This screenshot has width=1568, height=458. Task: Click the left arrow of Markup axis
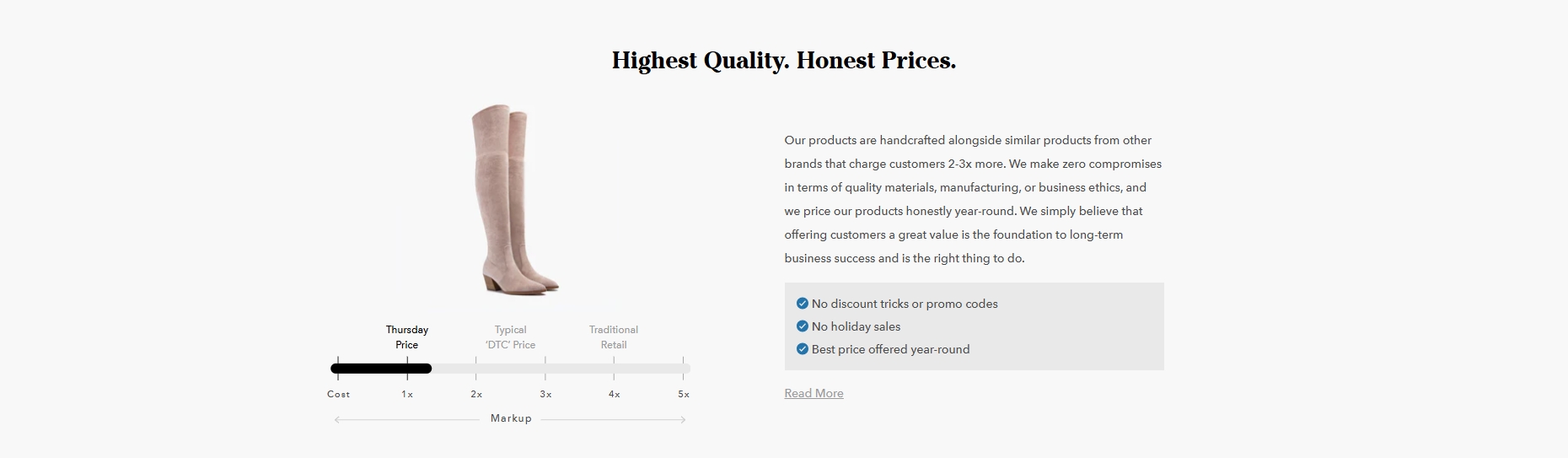[338, 419]
